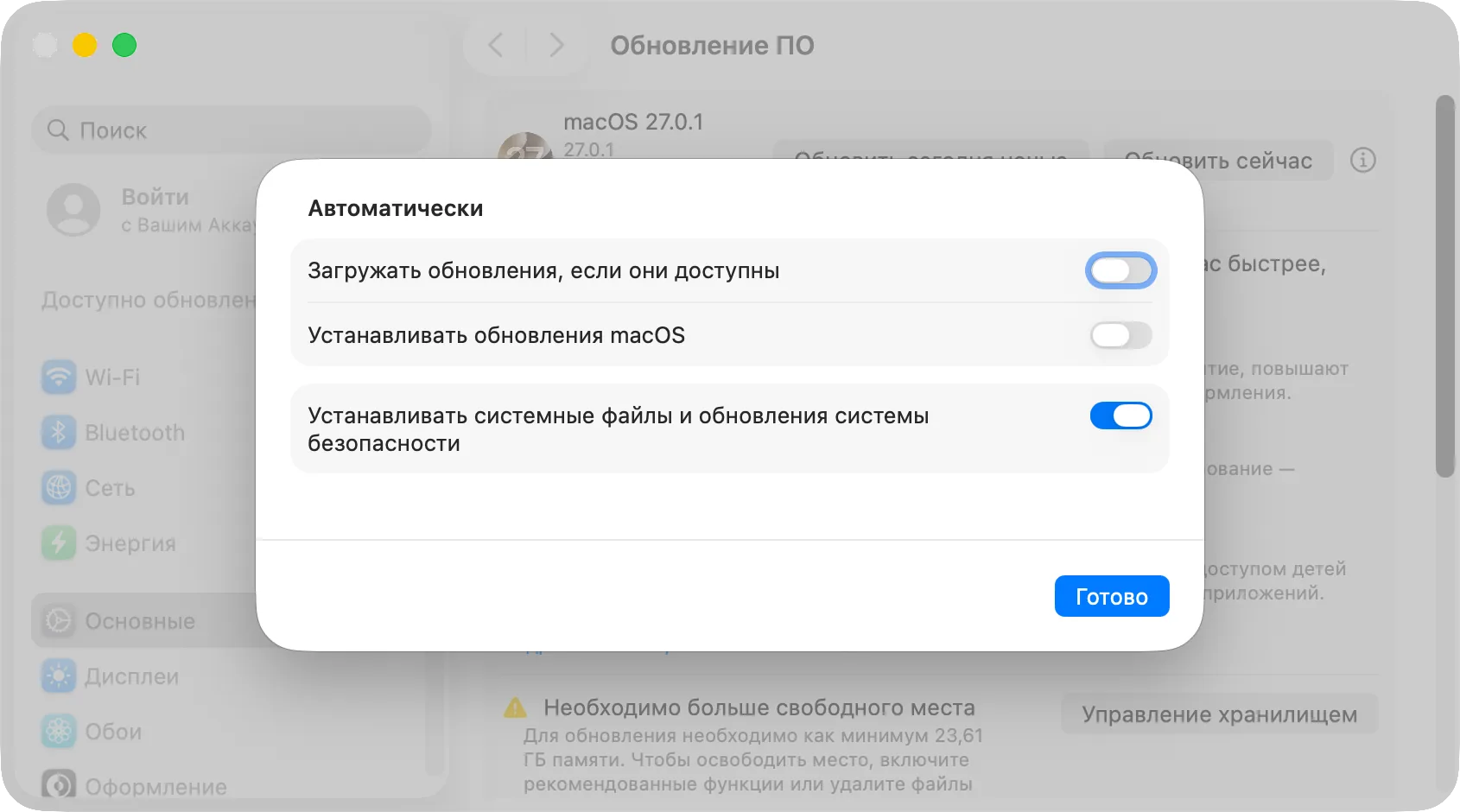
Task: Select the Основные gear icon
Action: pos(59,621)
